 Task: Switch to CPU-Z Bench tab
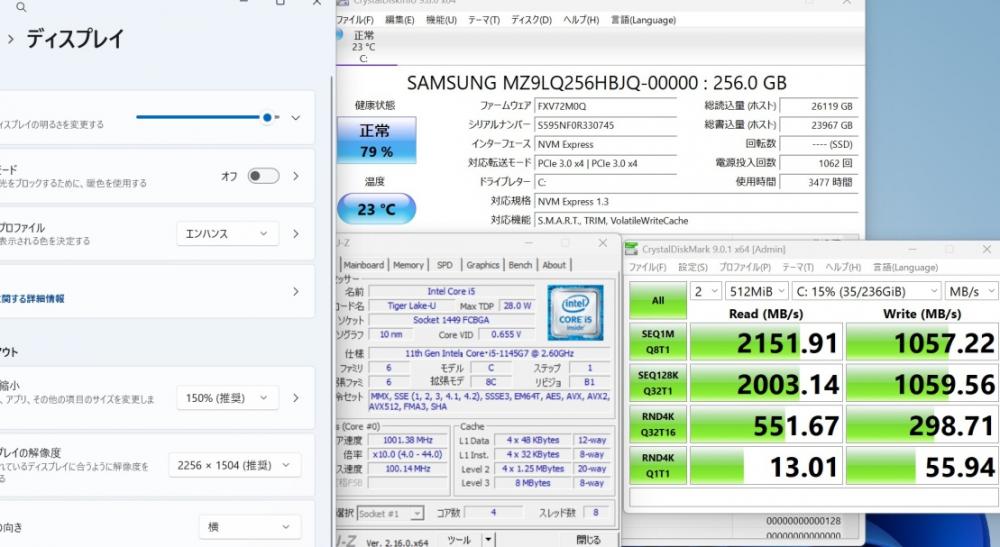(x=520, y=265)
